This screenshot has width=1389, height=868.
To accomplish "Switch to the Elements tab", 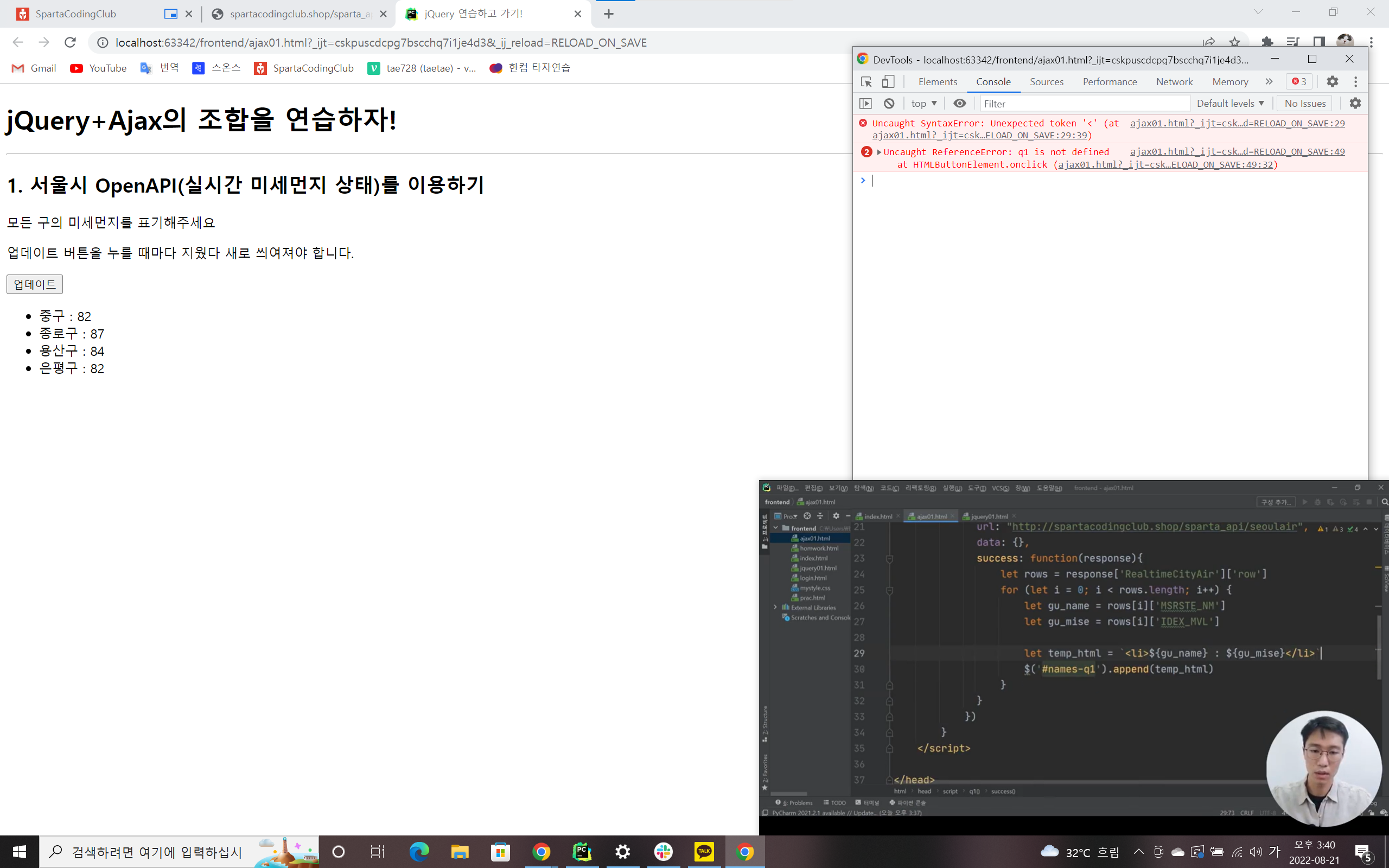I will (937, 81).
